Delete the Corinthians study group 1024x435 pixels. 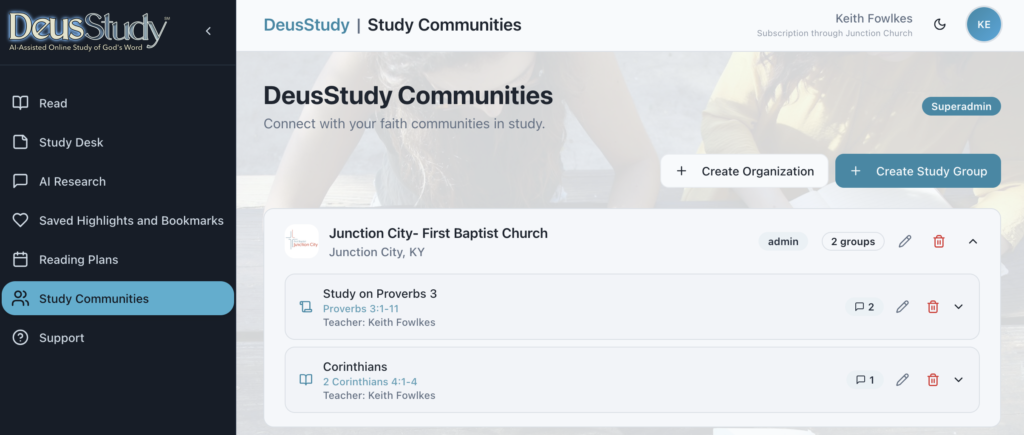[933, 380]
